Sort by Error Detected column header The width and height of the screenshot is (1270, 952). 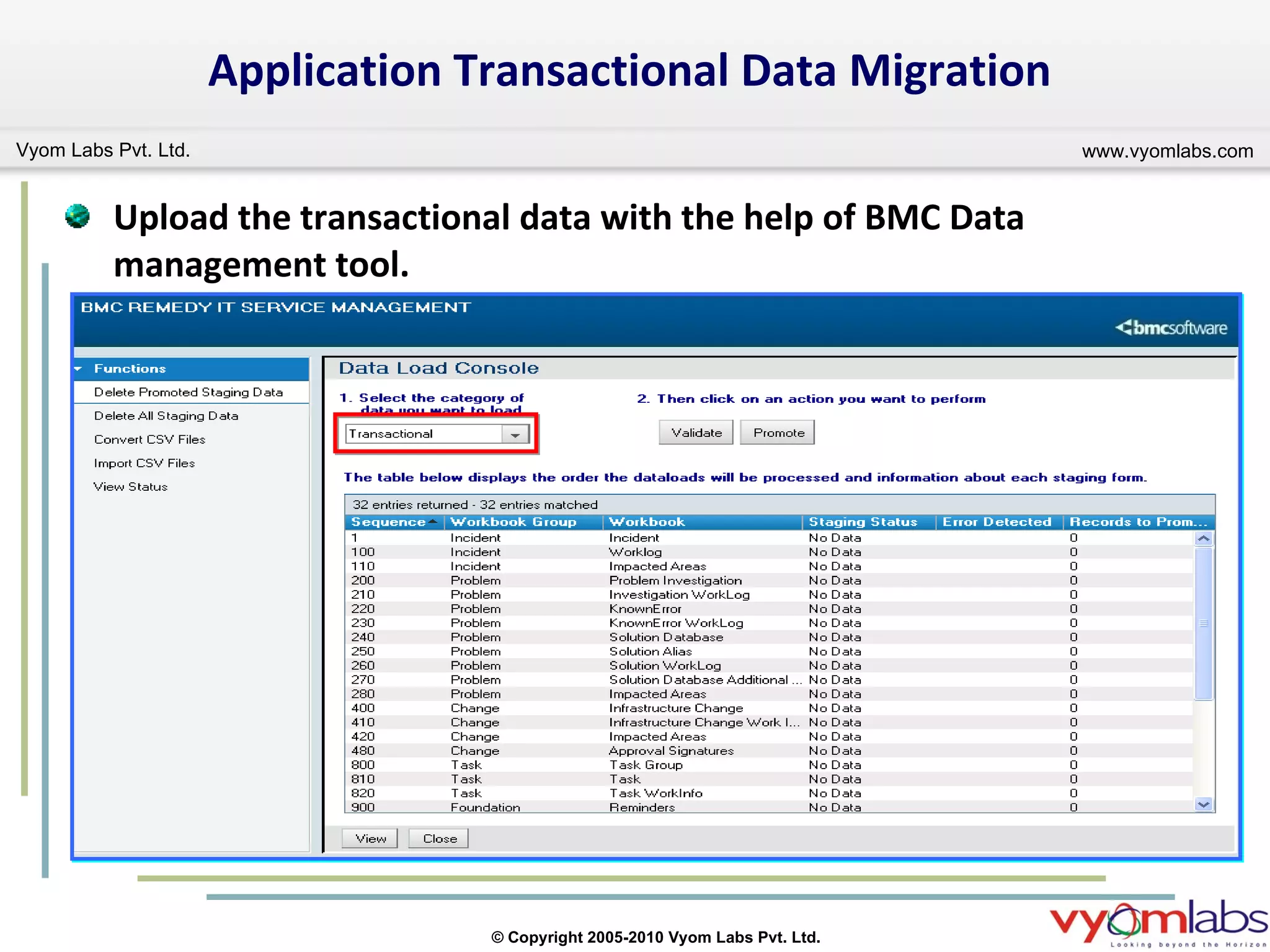[1000, 522]
